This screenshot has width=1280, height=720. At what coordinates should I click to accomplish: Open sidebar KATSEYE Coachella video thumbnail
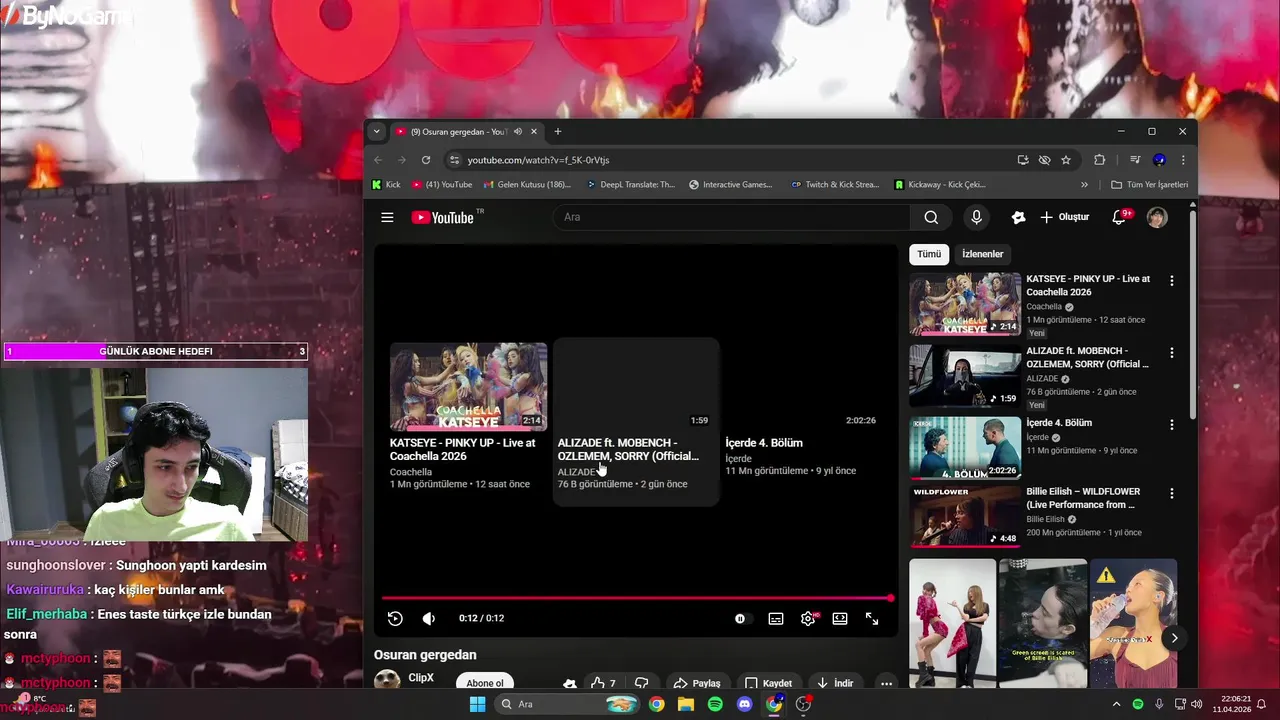[x=965, y=304]
